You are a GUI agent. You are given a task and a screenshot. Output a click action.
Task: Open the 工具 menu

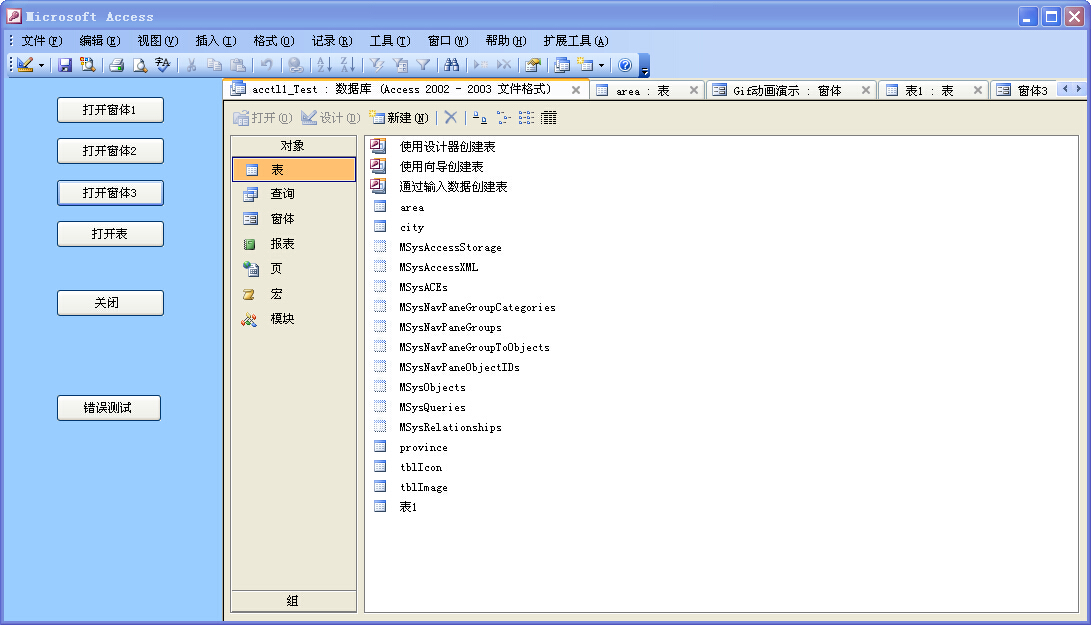pos(390,41)
